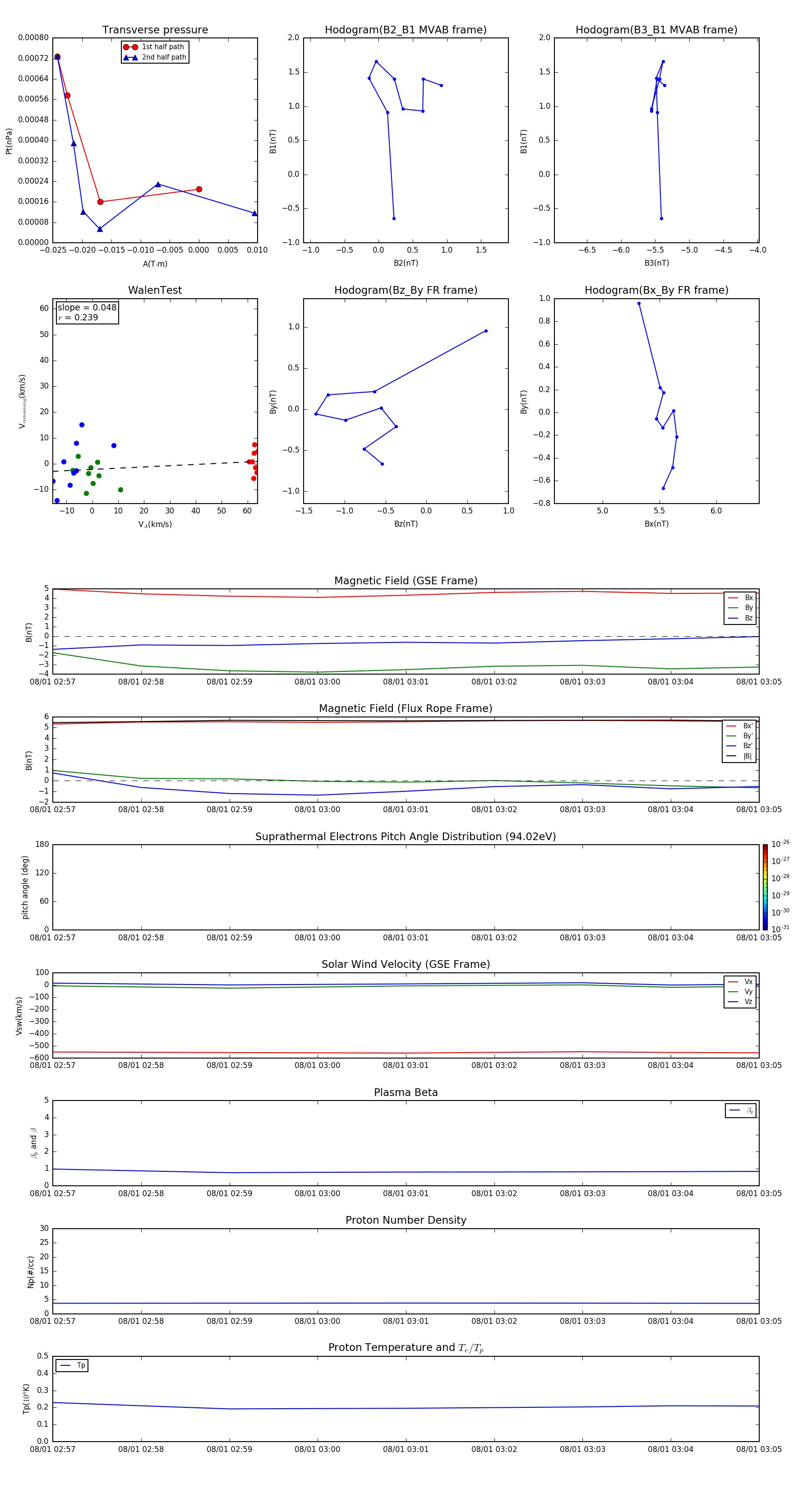Click the "V_remaining(km/s)" y-axis label
Image resolution: width=812 pixels, height=1489 pixels.
click(22, 401)
